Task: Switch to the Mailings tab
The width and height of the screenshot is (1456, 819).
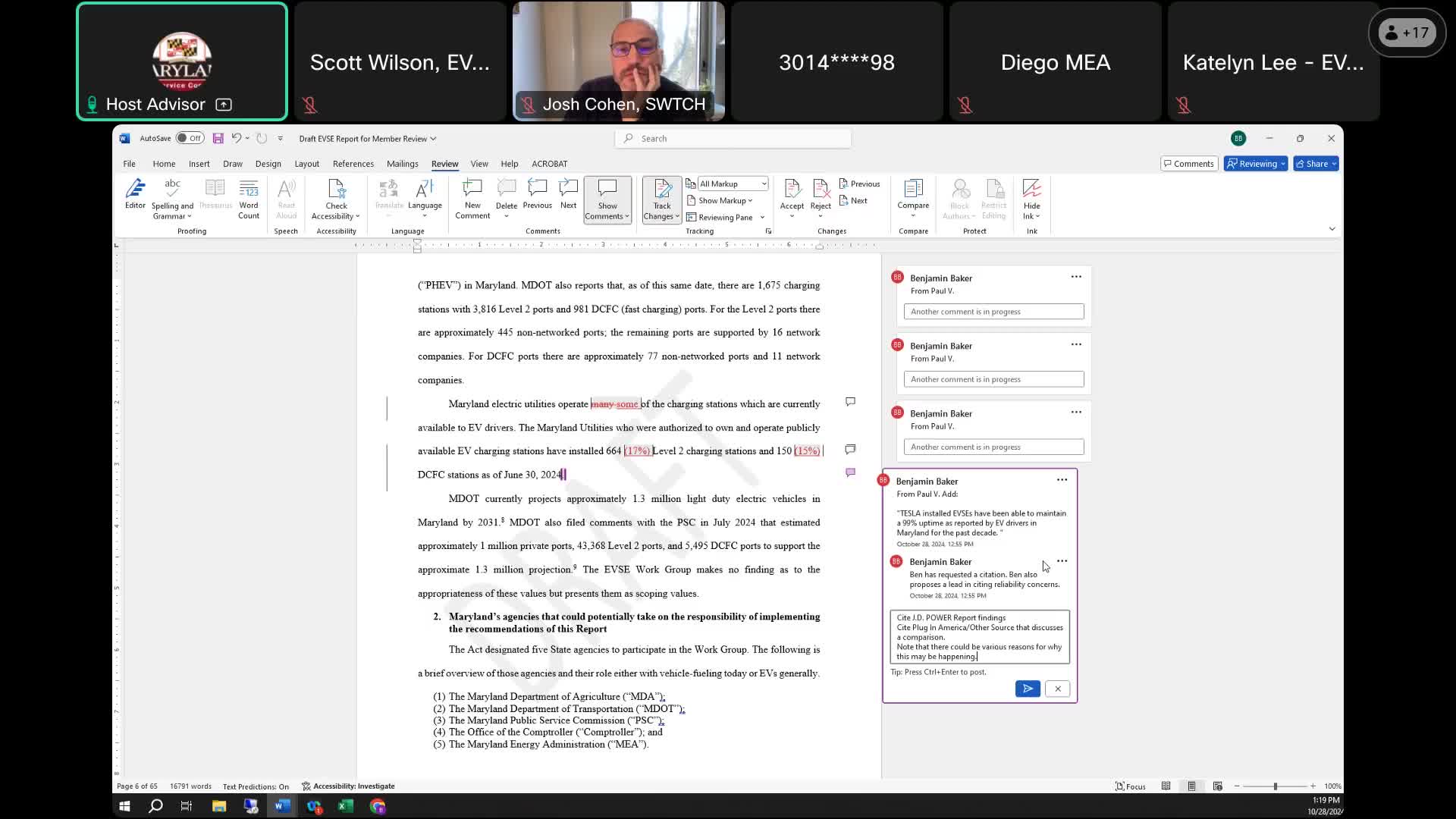Action: coord(403,164)
